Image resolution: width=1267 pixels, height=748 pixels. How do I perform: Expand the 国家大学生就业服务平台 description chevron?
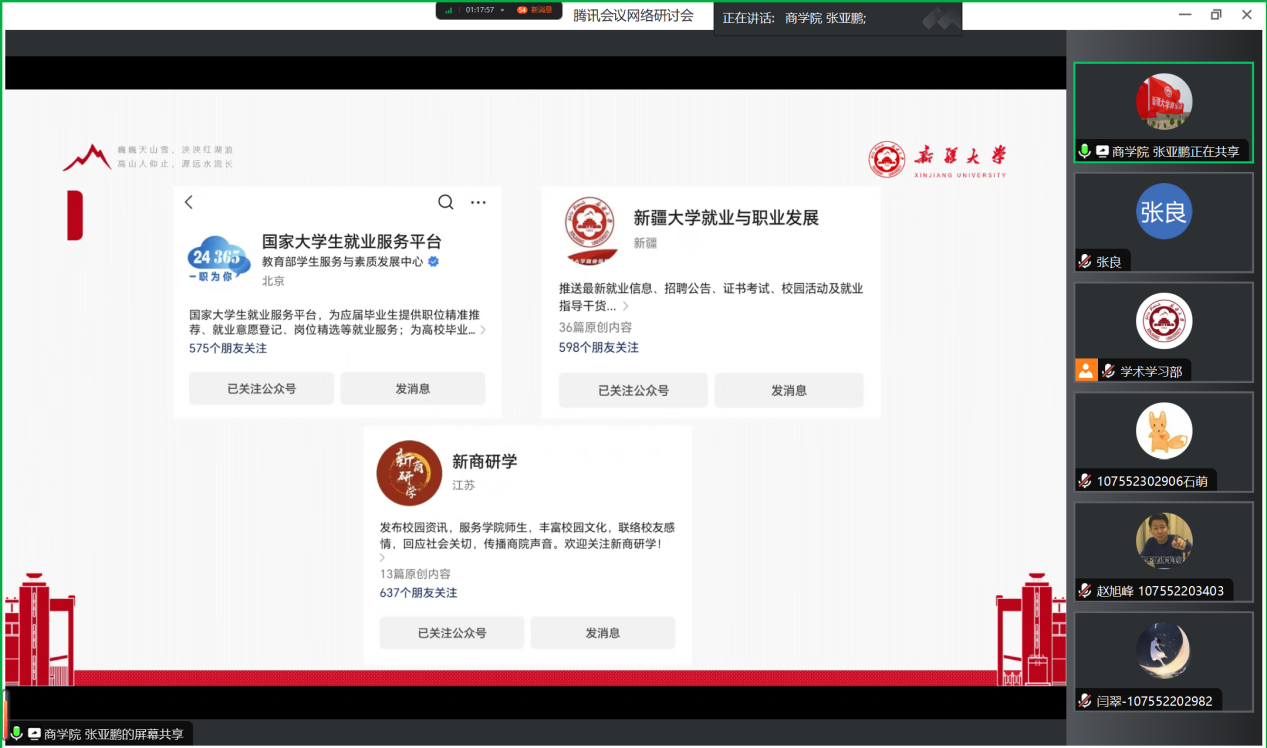pos(483,330)
